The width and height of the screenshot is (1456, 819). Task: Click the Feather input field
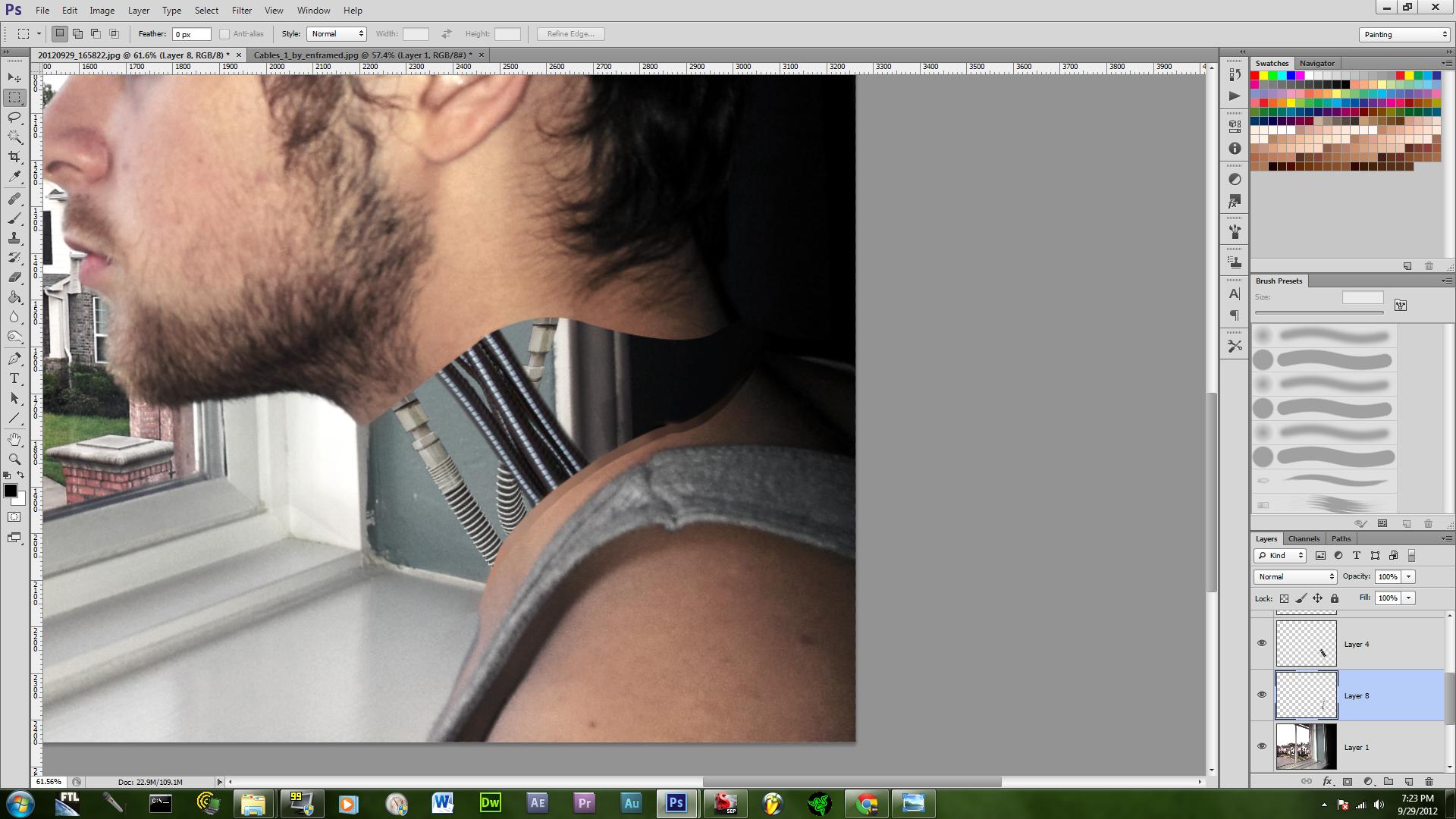tap(192, 34)
